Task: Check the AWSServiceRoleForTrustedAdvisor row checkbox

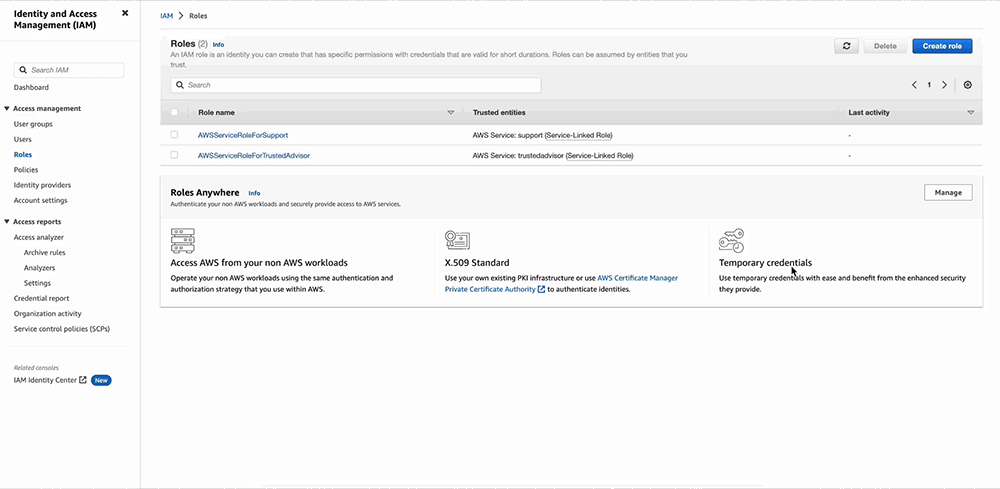Action: pyautogui.click(x=174, y=155)
